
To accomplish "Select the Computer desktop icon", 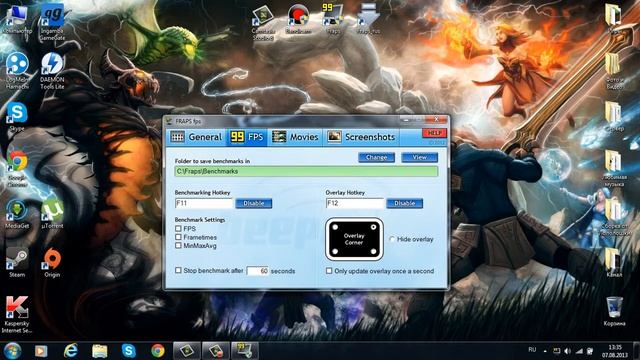I will [x=17, y=18].
